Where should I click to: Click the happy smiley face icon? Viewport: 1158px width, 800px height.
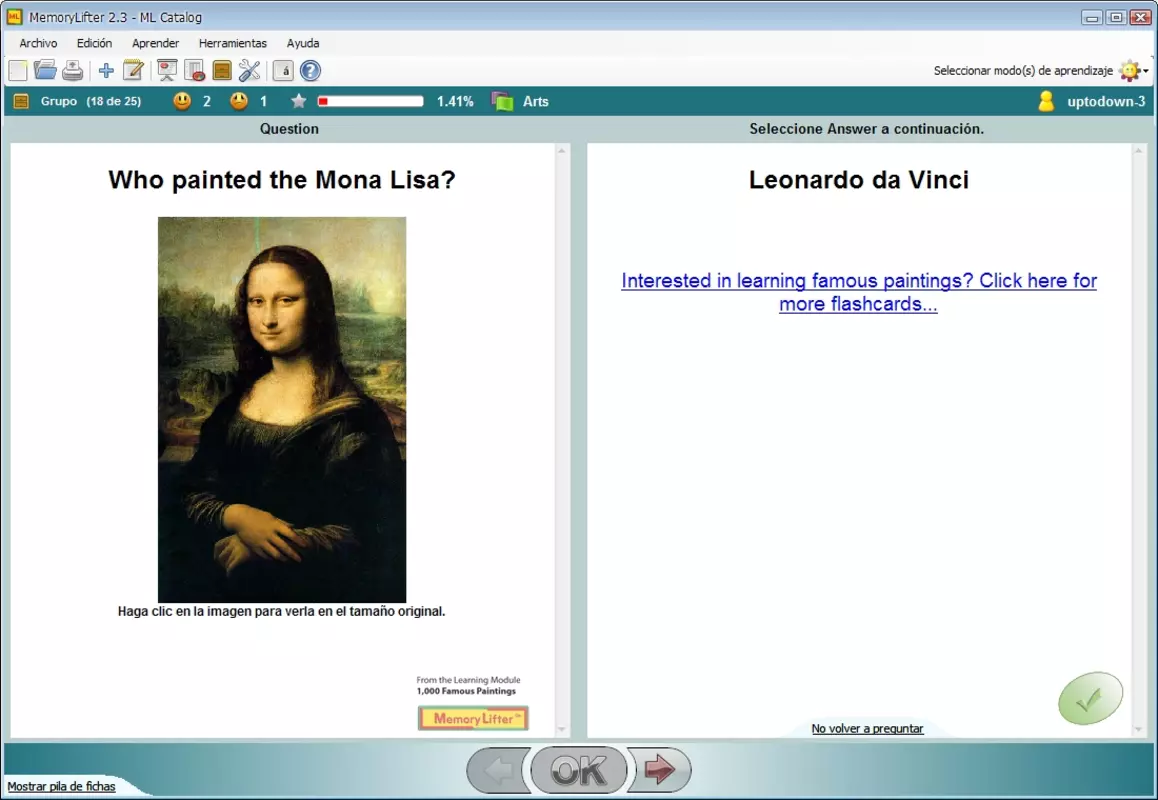182,101
